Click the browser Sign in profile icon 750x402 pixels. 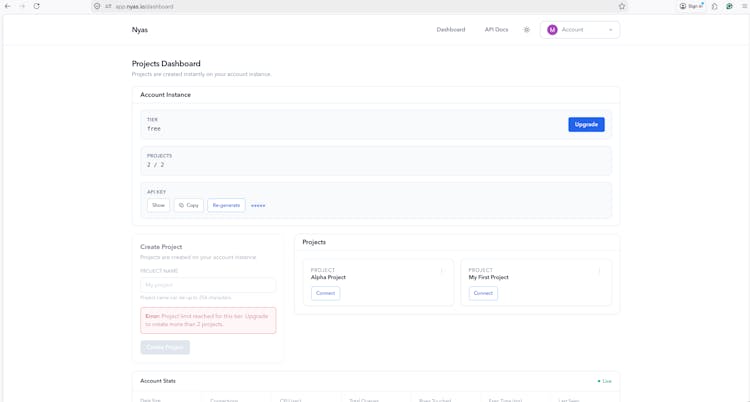(x=691, y=6)
